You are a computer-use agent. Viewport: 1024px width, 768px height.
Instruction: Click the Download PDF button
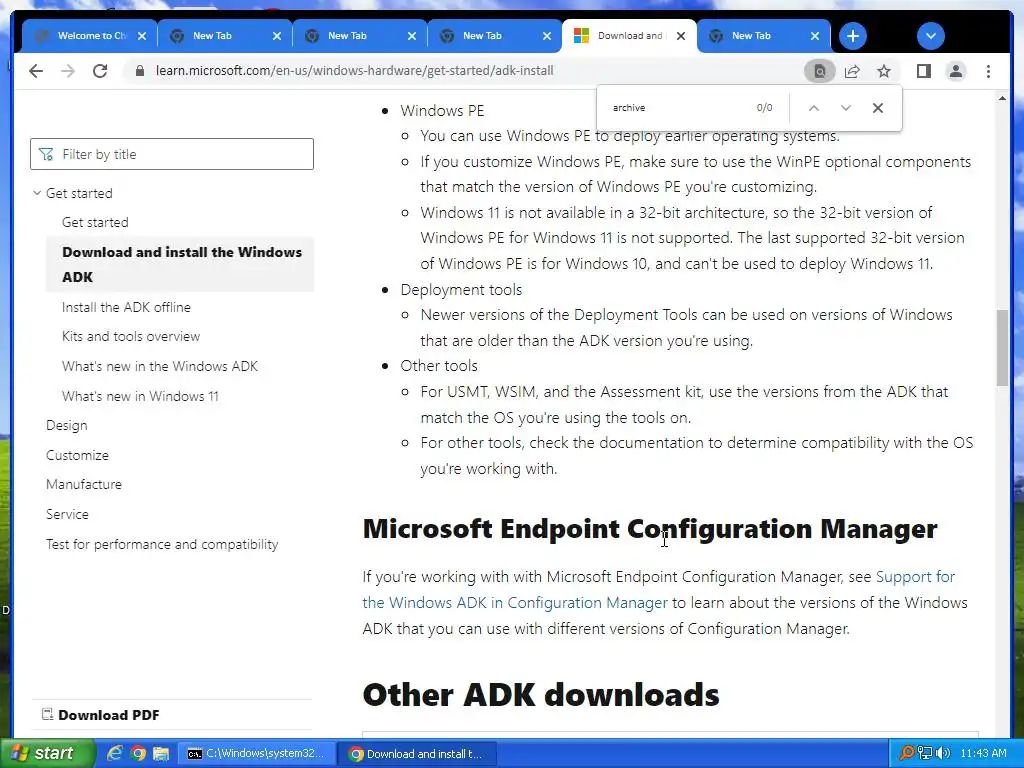point(101,715)
